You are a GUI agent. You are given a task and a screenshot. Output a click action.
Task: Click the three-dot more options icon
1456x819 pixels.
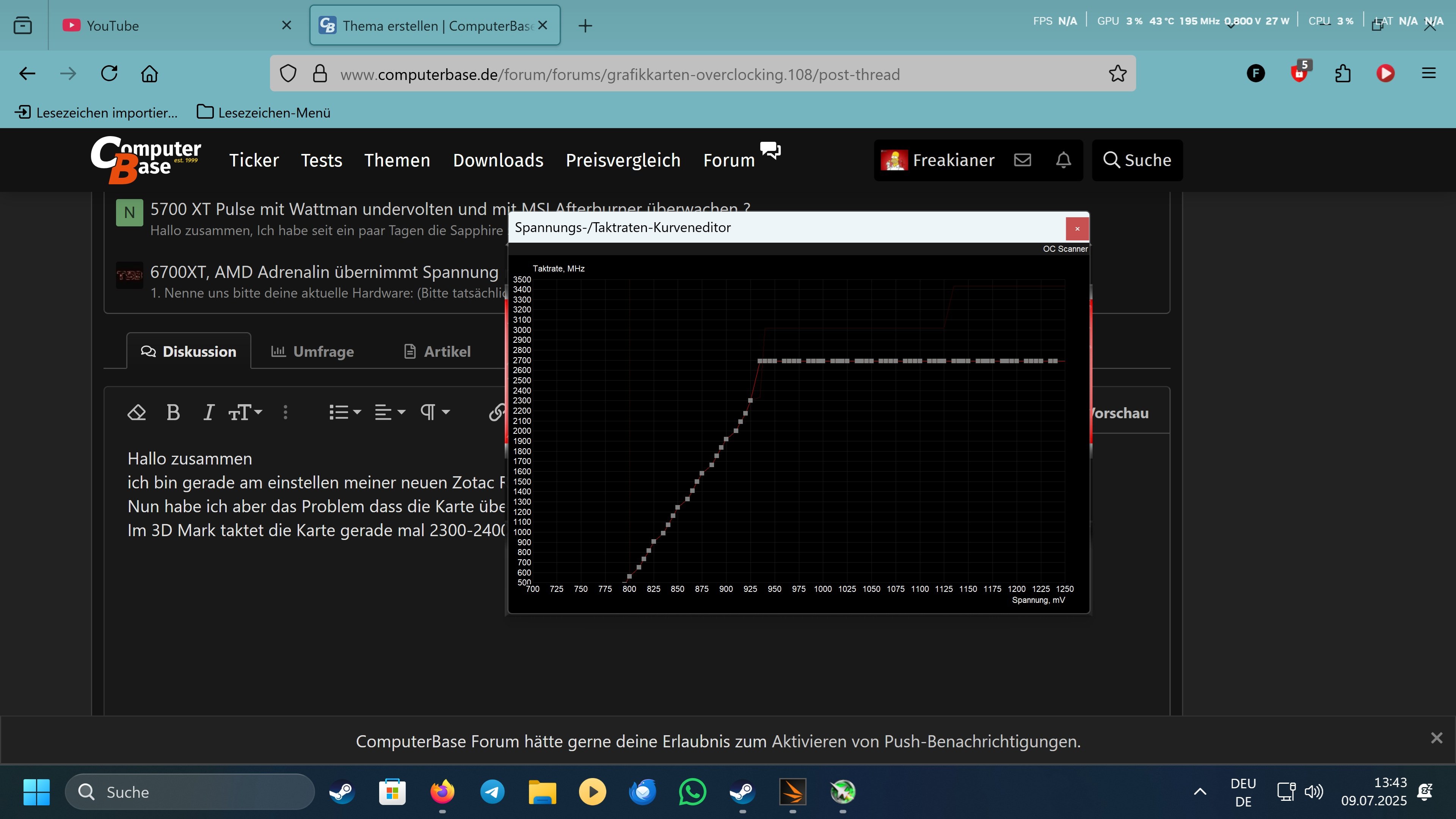pos(286,413)
